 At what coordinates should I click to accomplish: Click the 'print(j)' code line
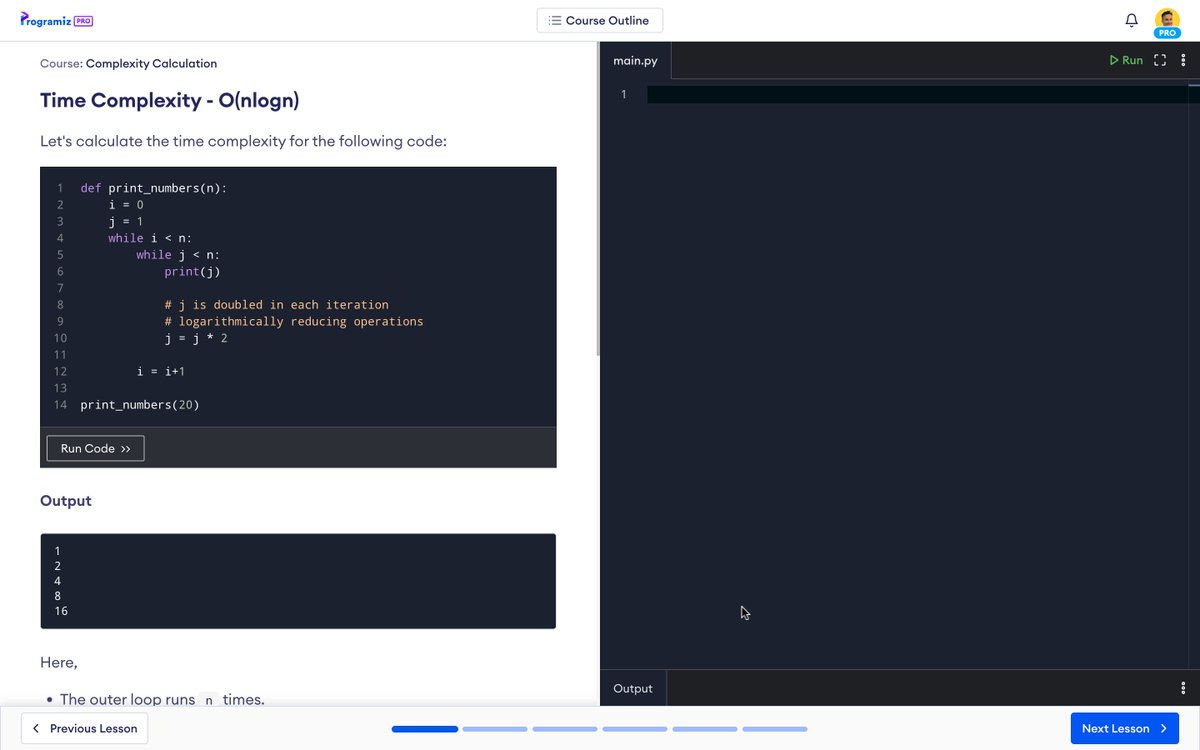[x=192, y=271]
